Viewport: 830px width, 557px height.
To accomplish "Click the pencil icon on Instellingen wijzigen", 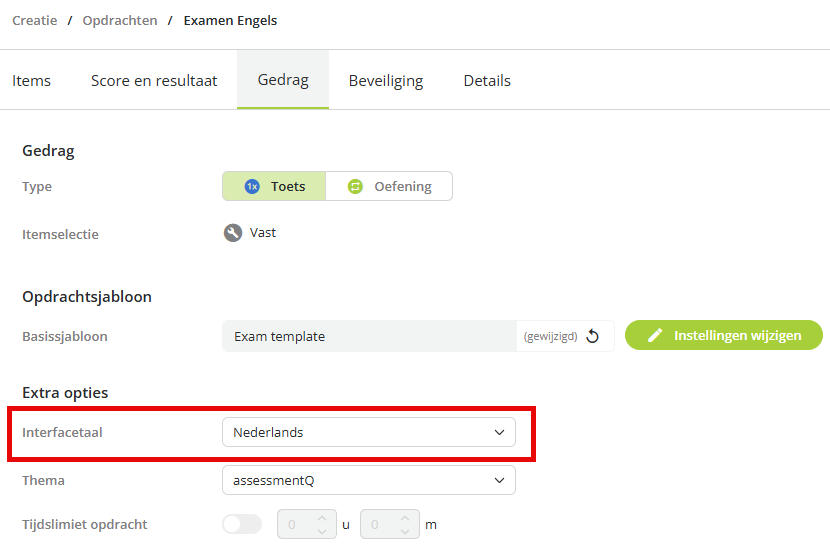I will pyautogui.click(x=655, y=335).
